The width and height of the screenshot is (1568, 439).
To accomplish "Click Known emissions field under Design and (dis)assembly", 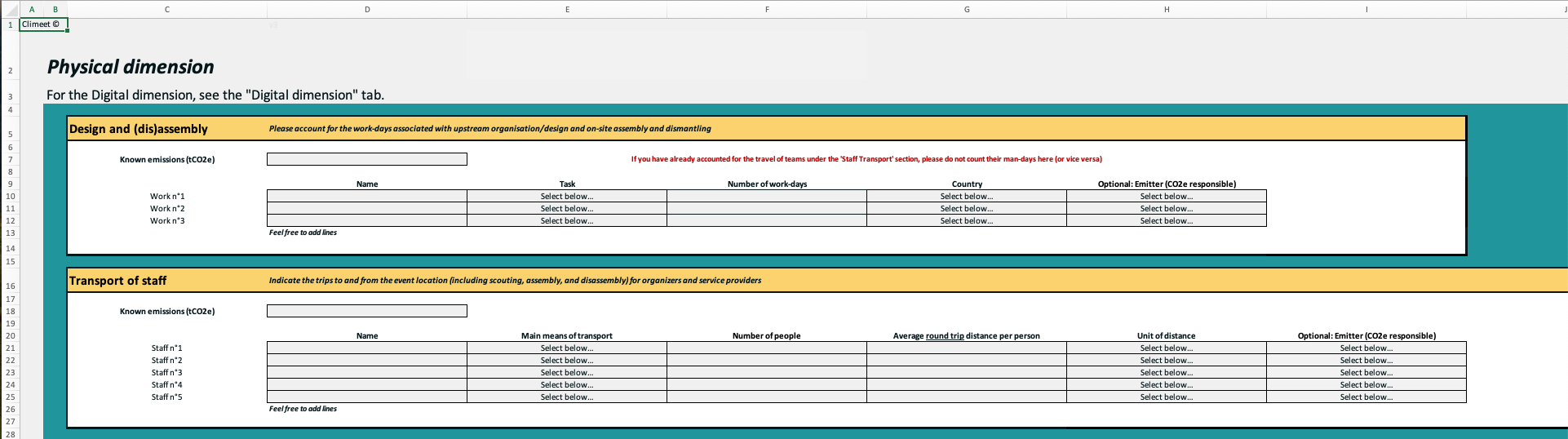I will pos(366,159).
